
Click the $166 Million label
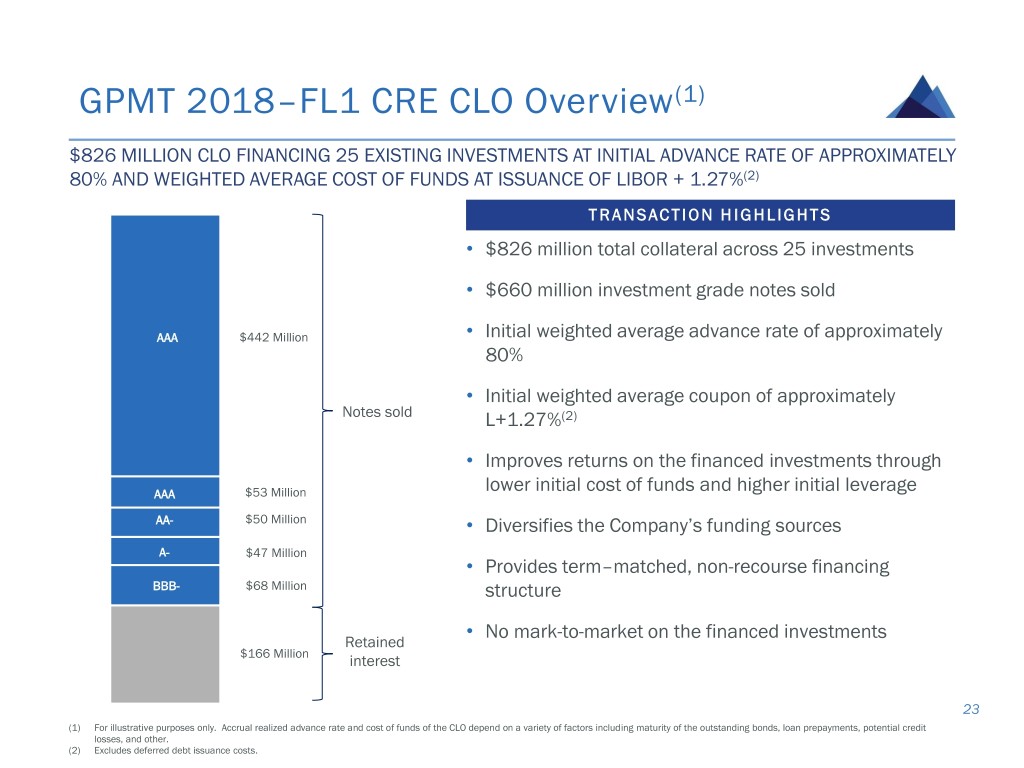click(x=274, y=653)
